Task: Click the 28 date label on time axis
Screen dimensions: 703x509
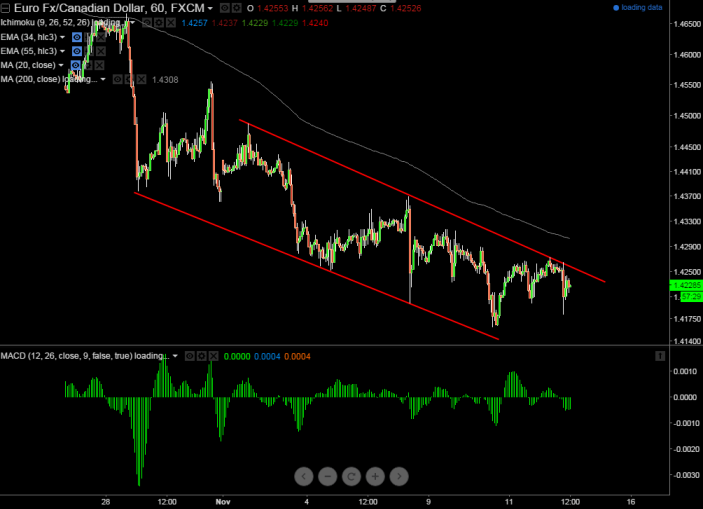Action: pyautogui.click(x=106, y=502)
